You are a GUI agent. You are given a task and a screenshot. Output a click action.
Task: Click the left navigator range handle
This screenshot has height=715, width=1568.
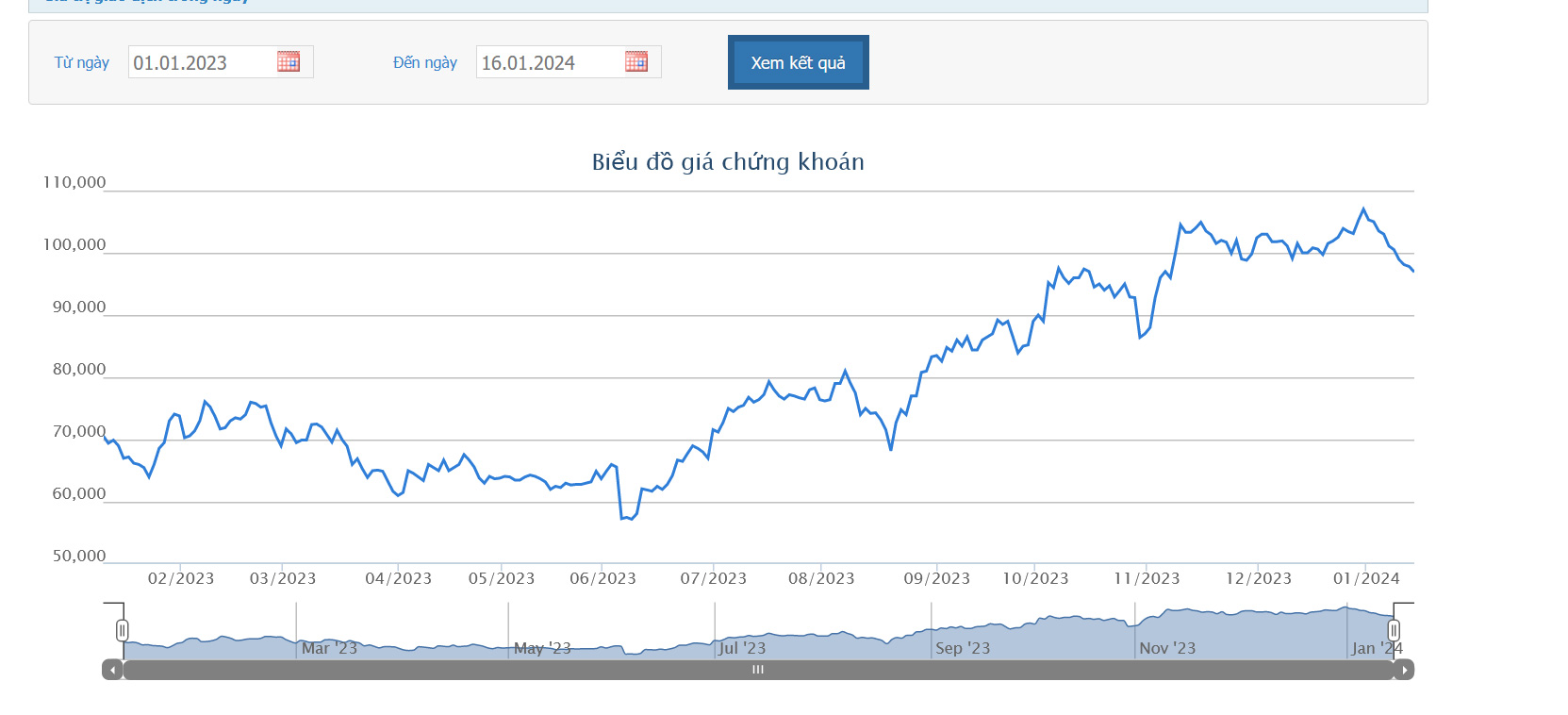coord(122,630)
